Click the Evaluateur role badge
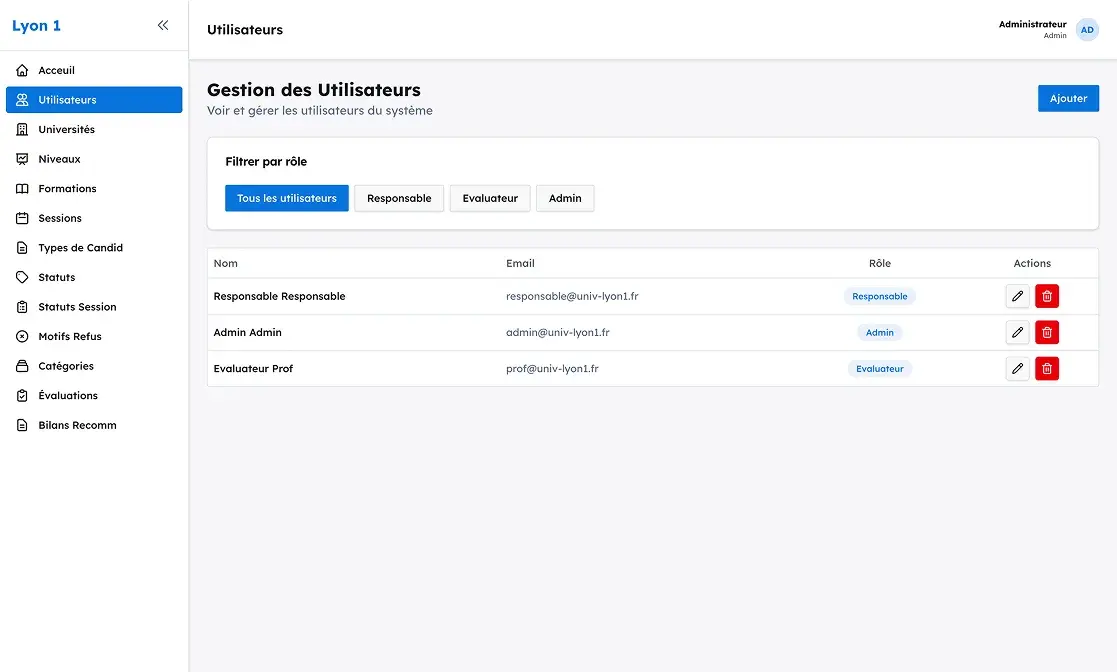The image size is (1117, 672). (880, 368)
